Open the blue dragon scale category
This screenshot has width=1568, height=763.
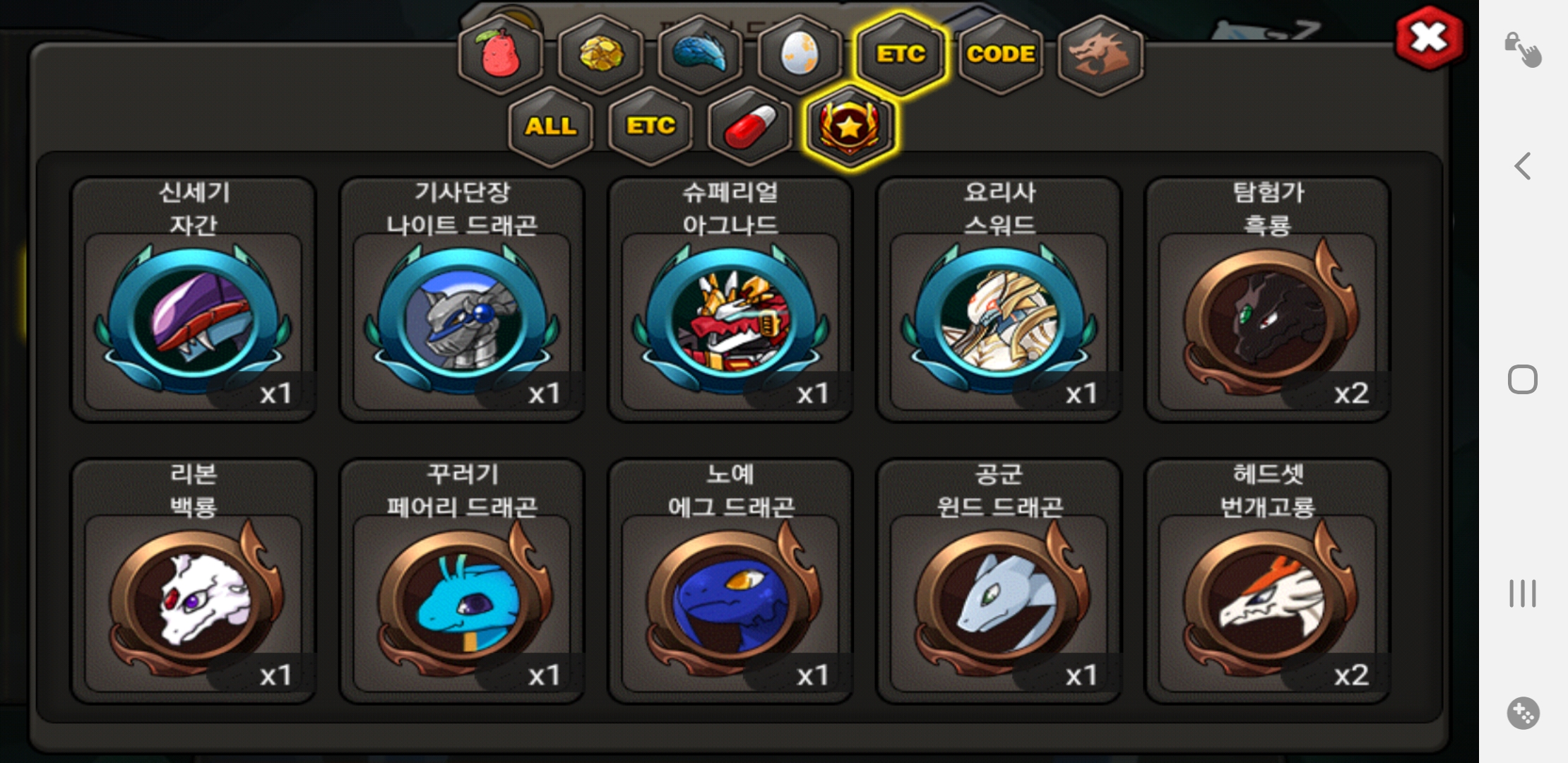point(700,54)
